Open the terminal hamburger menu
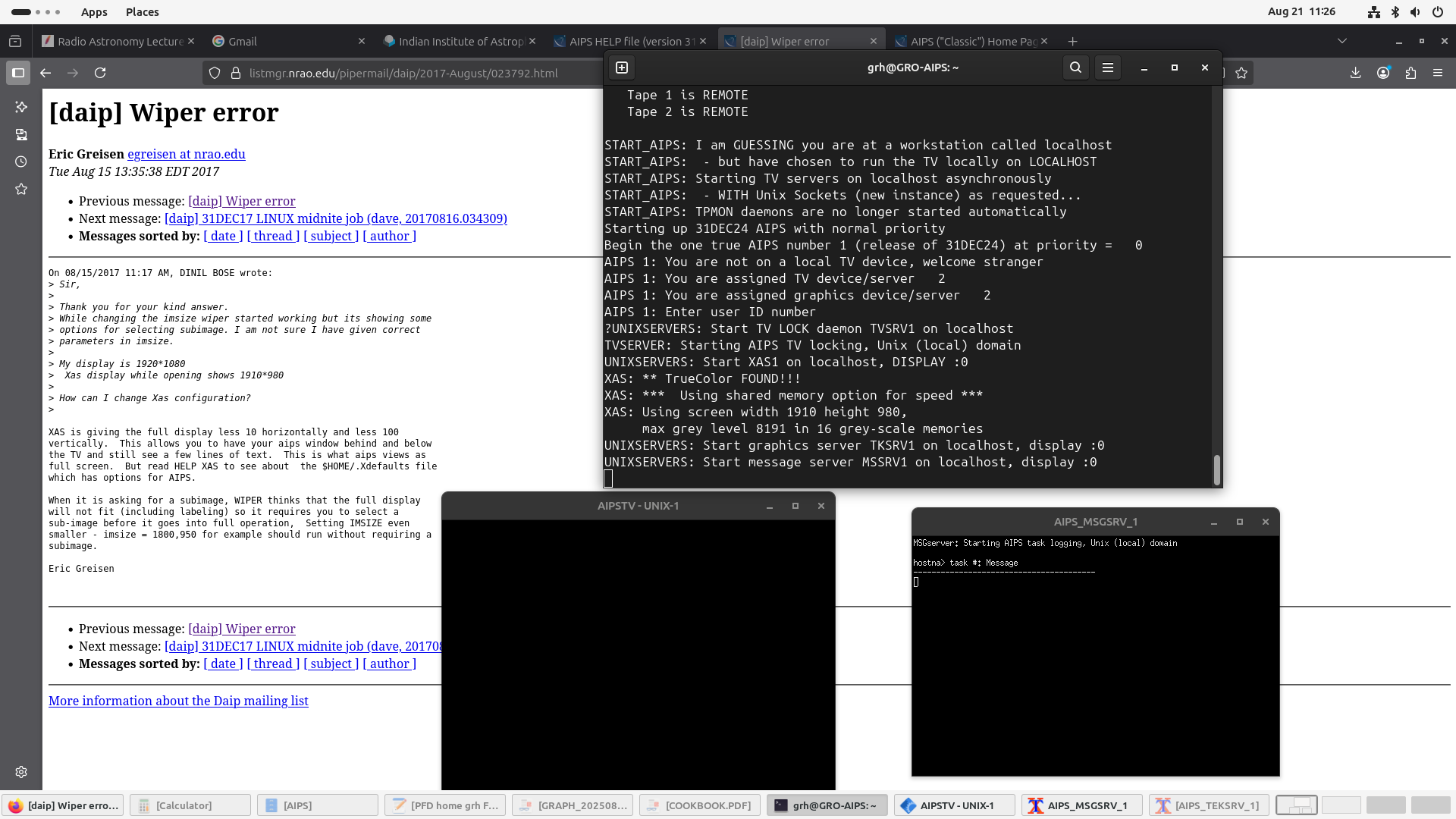 [x=1107, y=67]
